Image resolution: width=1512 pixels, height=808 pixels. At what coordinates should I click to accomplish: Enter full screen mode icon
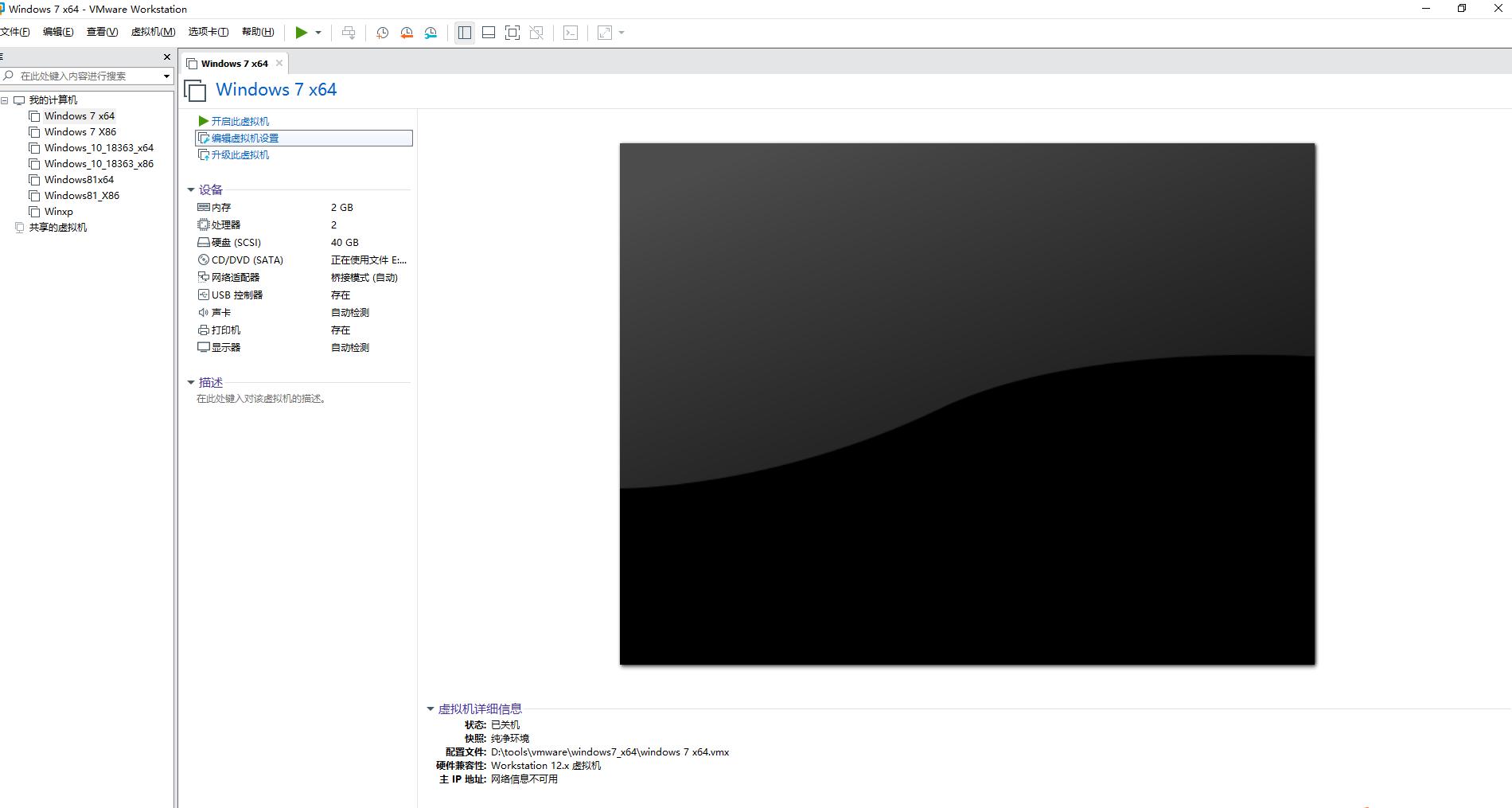(512, 33)
